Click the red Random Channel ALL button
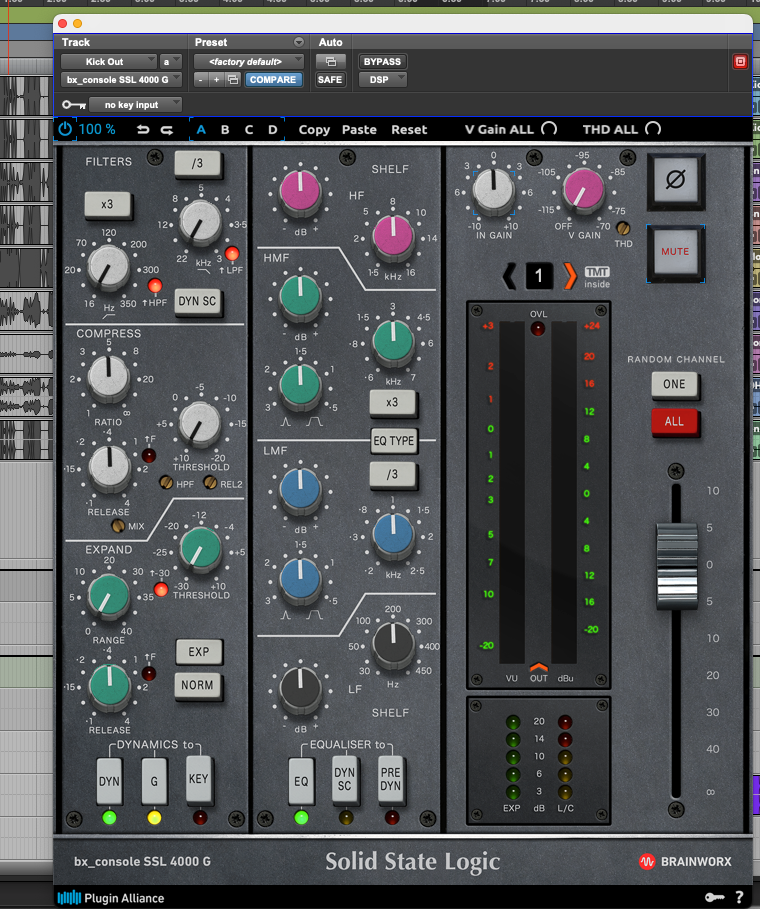760x909 pixels. pyautogui.click(x=674, y=421)
